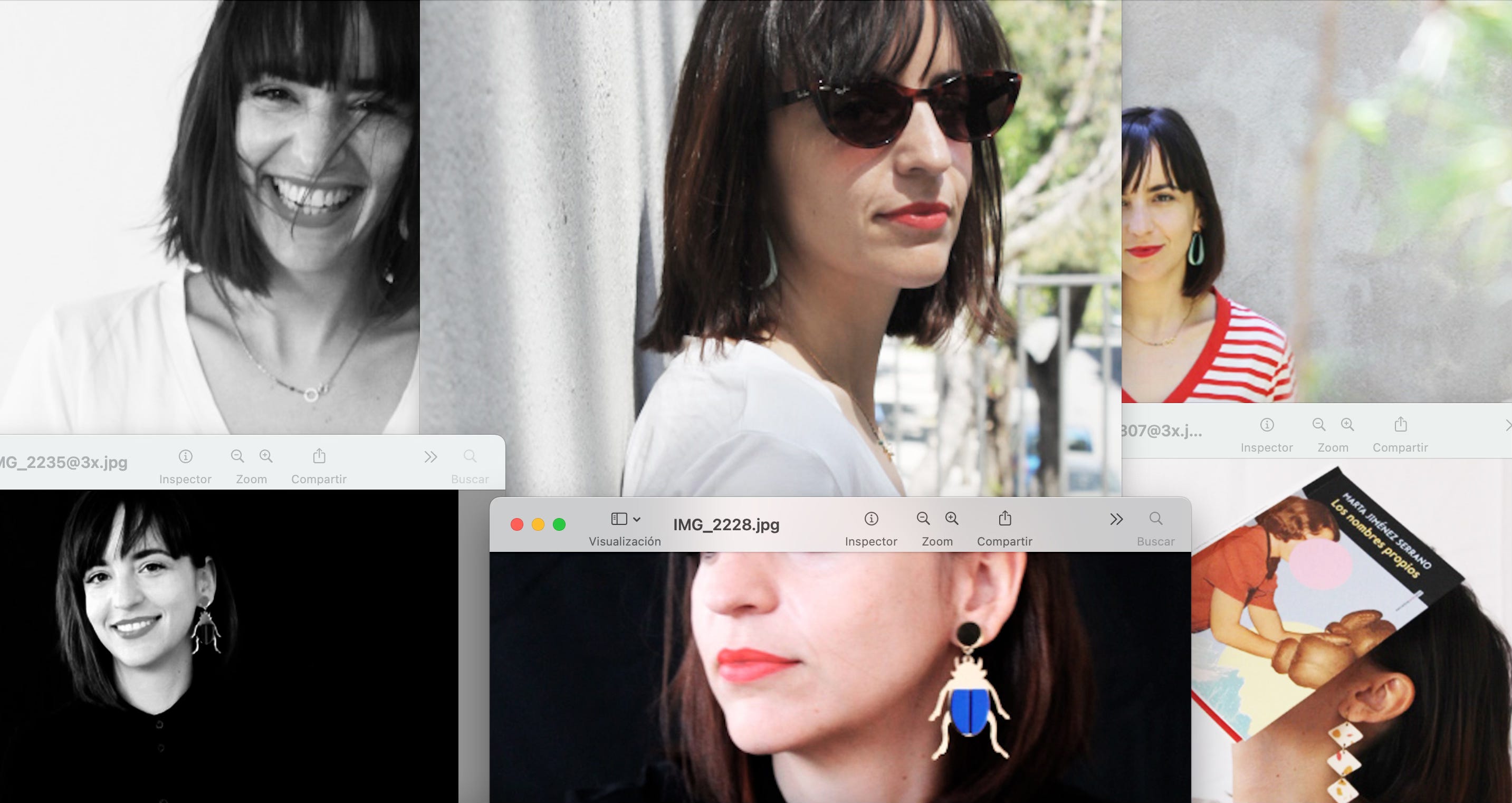Share the image from the 307@3x.j... window

(x=1401, y=424)
